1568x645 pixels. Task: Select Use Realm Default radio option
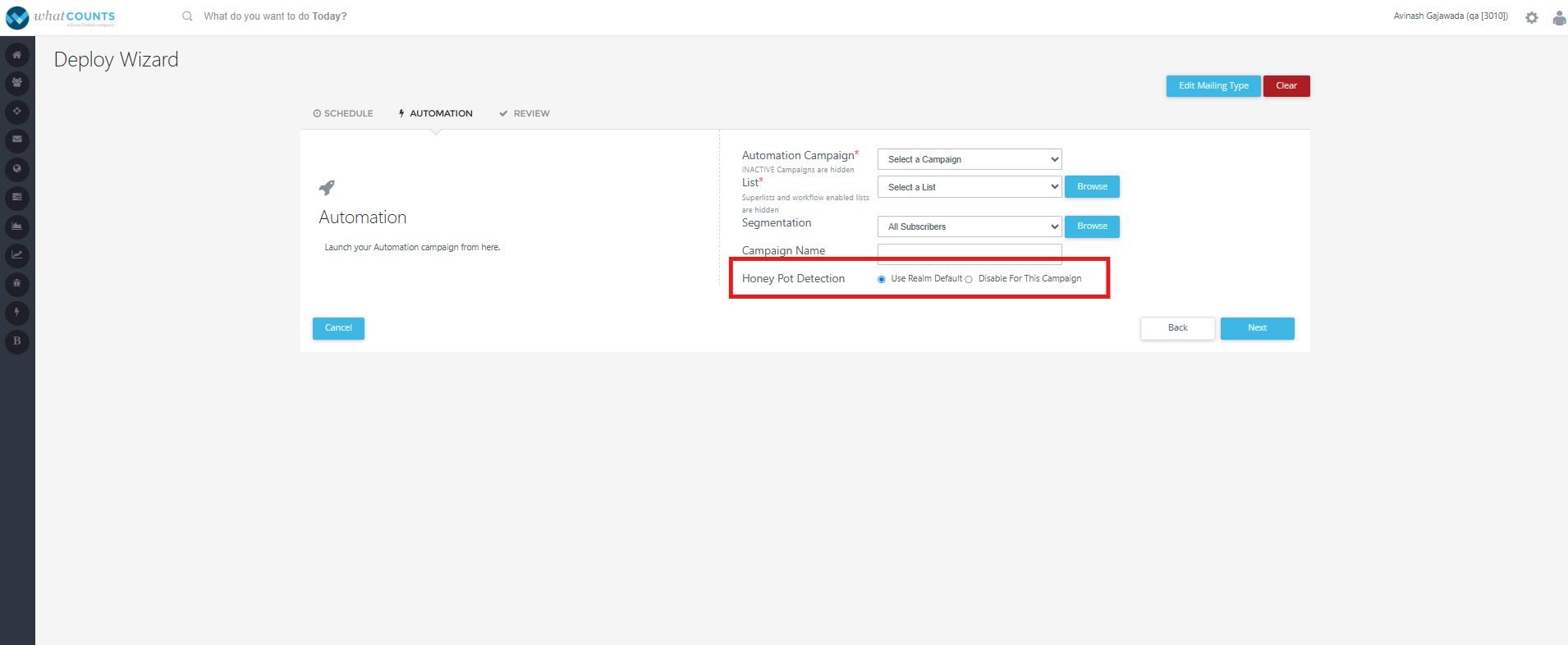point(882,279)
